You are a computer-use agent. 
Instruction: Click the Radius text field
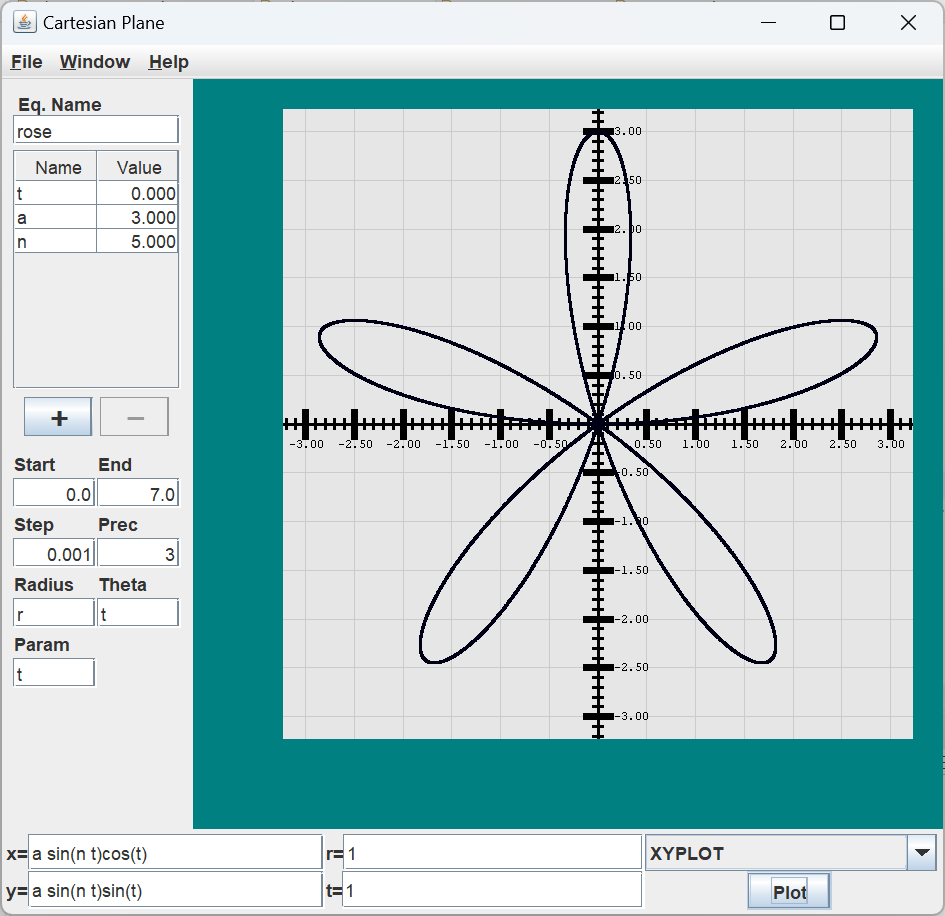coord(54,614)
